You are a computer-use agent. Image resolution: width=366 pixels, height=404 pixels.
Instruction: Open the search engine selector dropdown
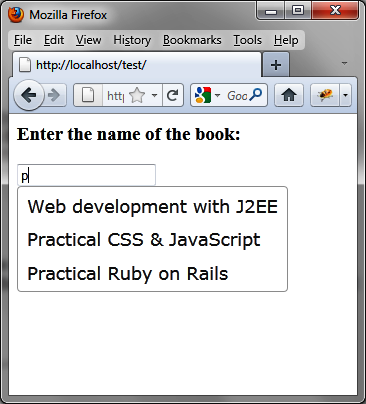[x=218, y=96]
